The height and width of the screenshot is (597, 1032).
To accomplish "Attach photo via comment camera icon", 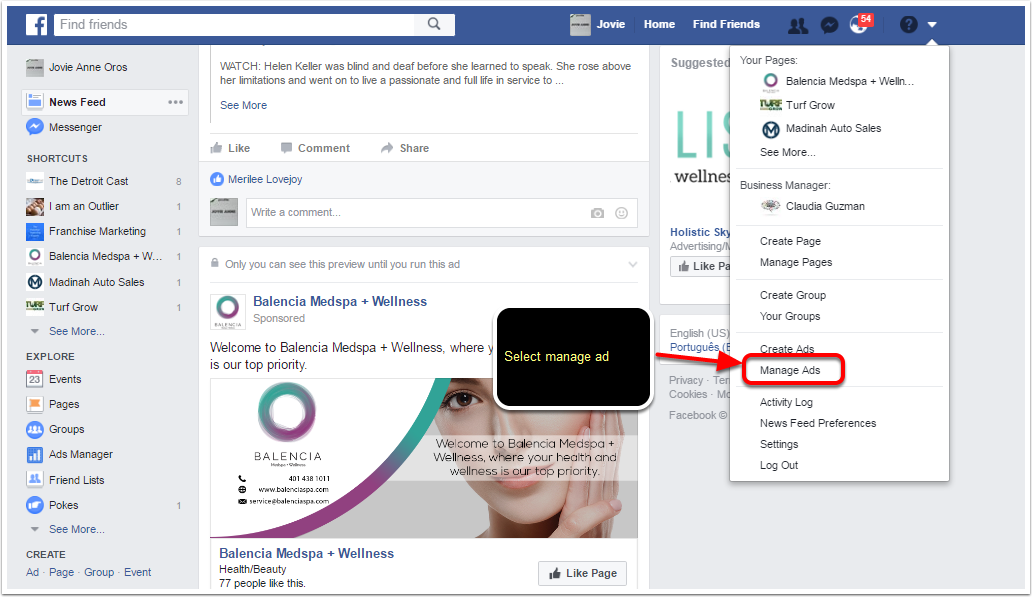I will click(597, 213).
